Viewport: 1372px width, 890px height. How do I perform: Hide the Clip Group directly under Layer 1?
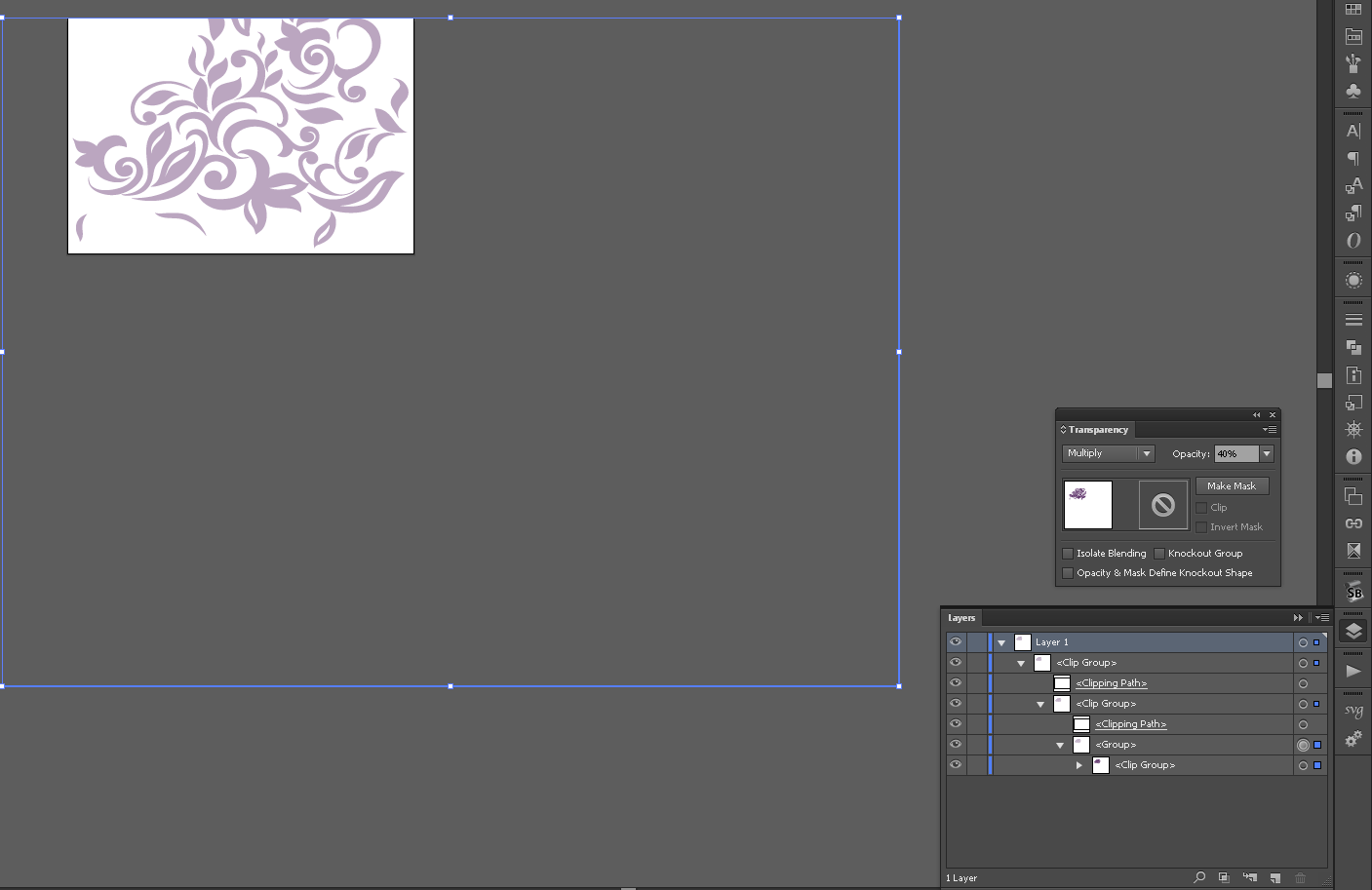(956, 662)
